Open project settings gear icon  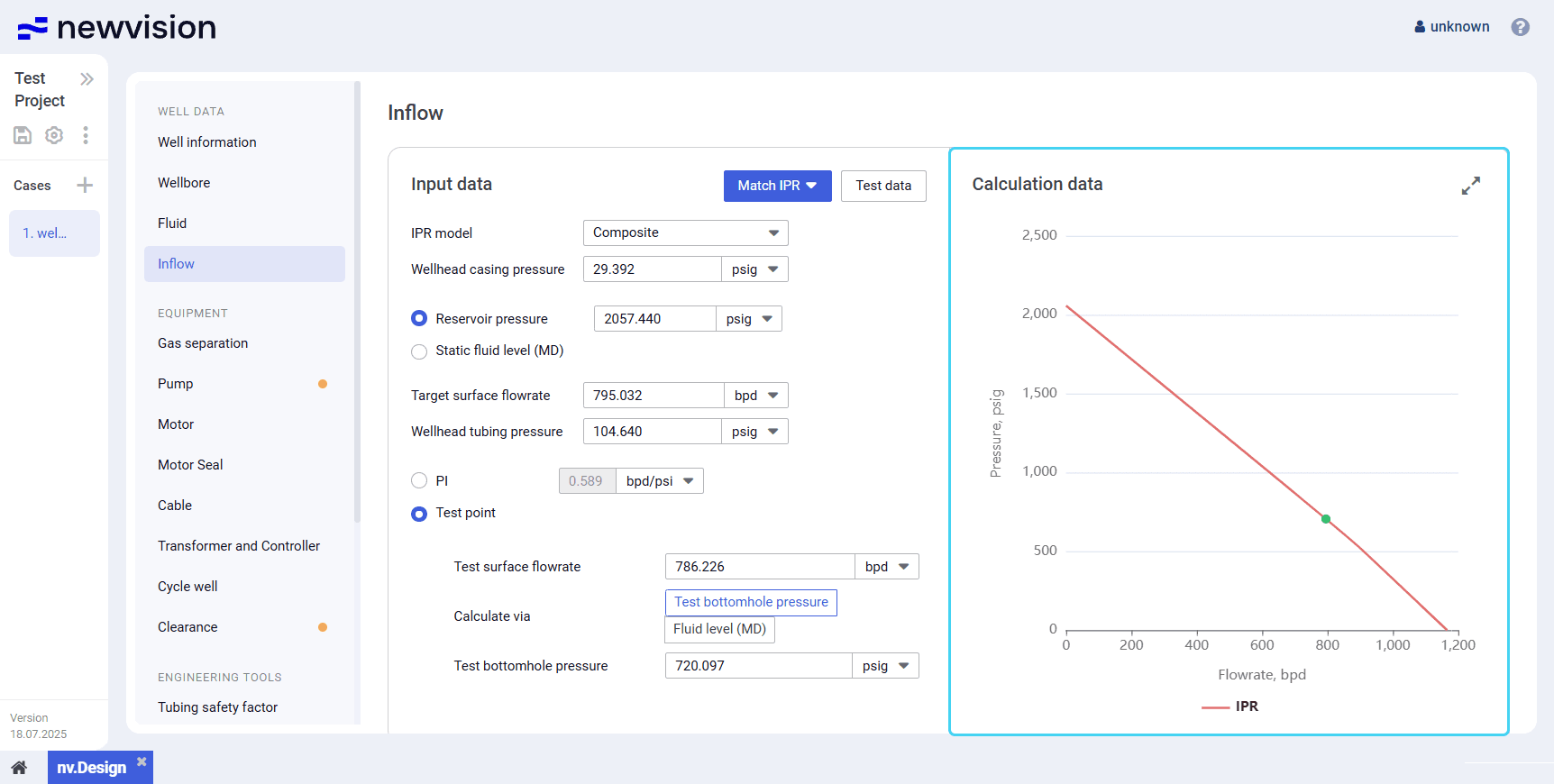pos(54,135)
